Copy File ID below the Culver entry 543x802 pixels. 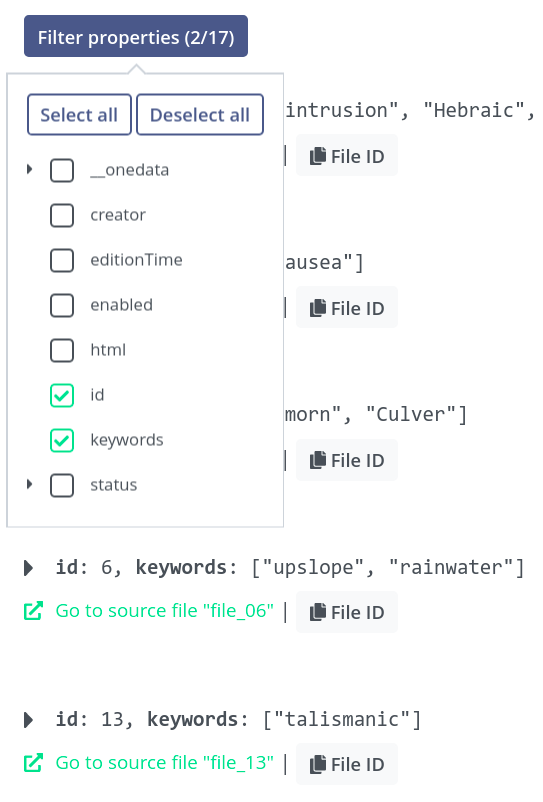347,460
